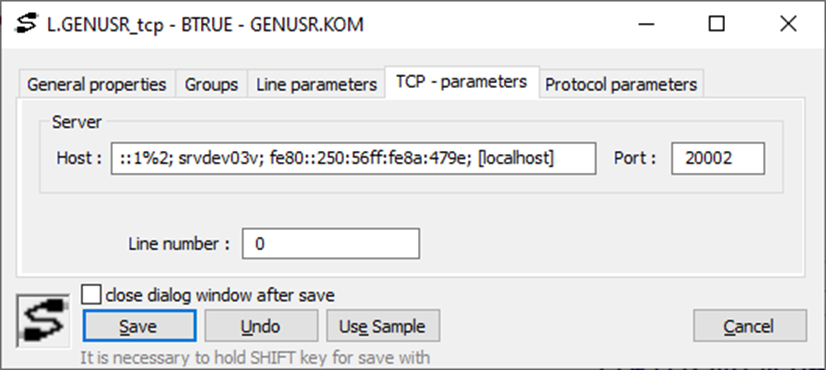Go to the Line parameters tab
Screen dimensions: 826x370
click(x=317, y=84)
